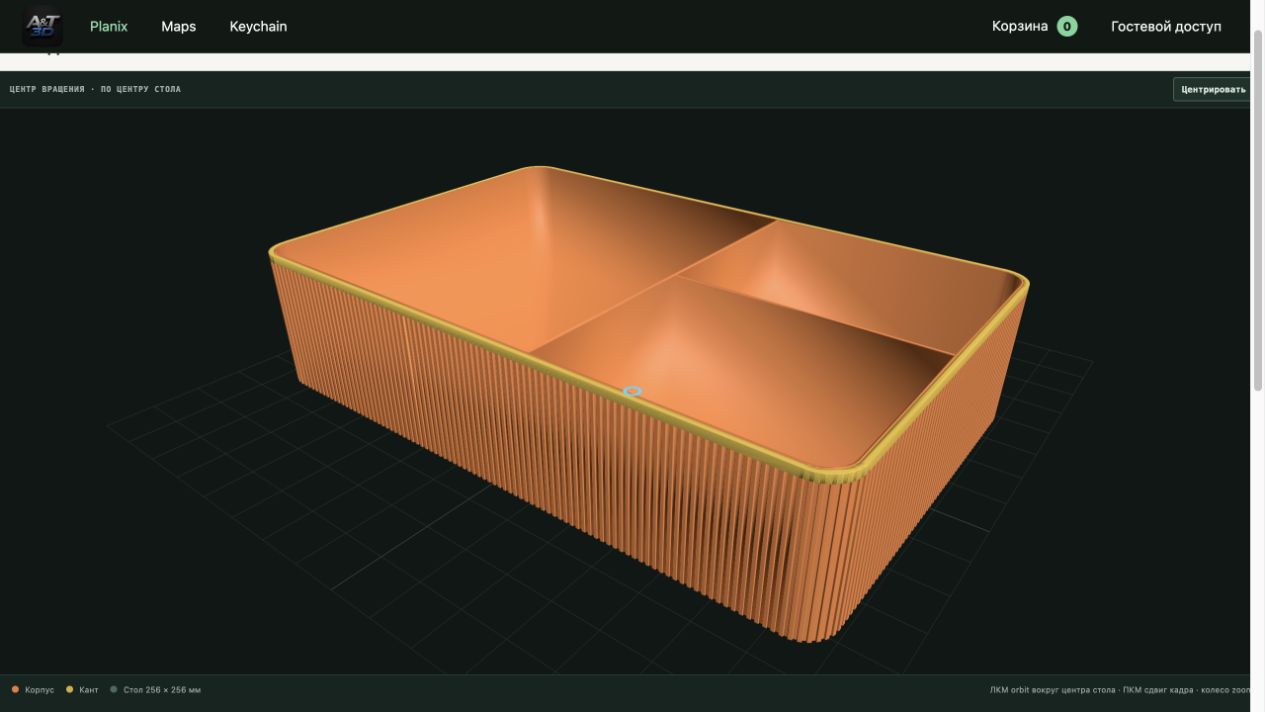The image size is (1265, 712).
Task: Click the green cart counter badge
Action: 1067,26
